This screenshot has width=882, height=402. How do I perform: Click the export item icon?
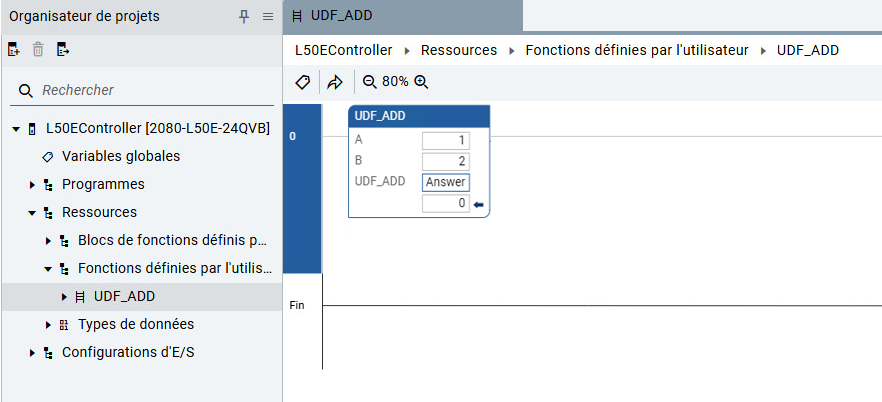(63, 49)
